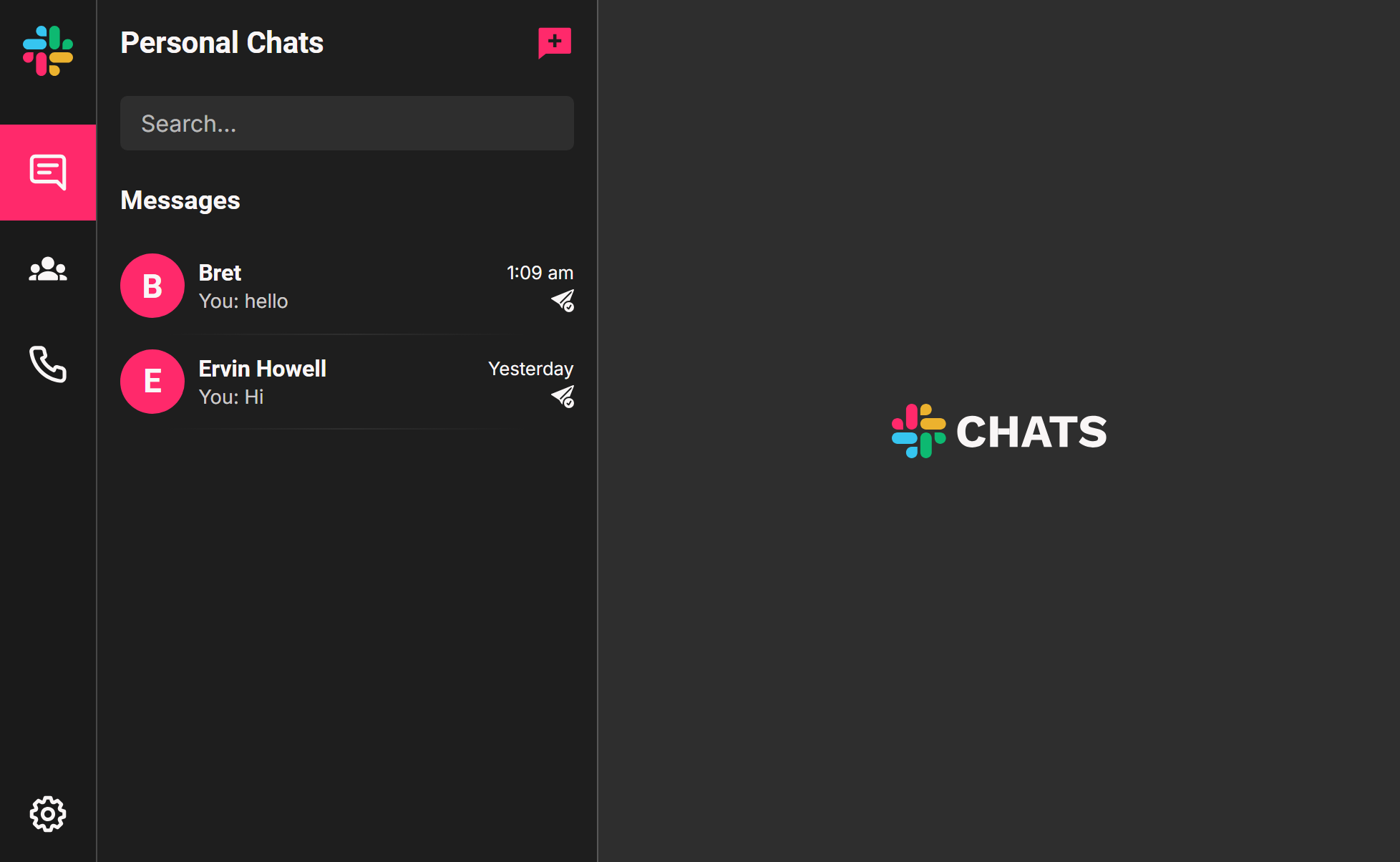Start a new chat with plus icon
Viewport: 1400px width, 862px height.
pos(555,42)
